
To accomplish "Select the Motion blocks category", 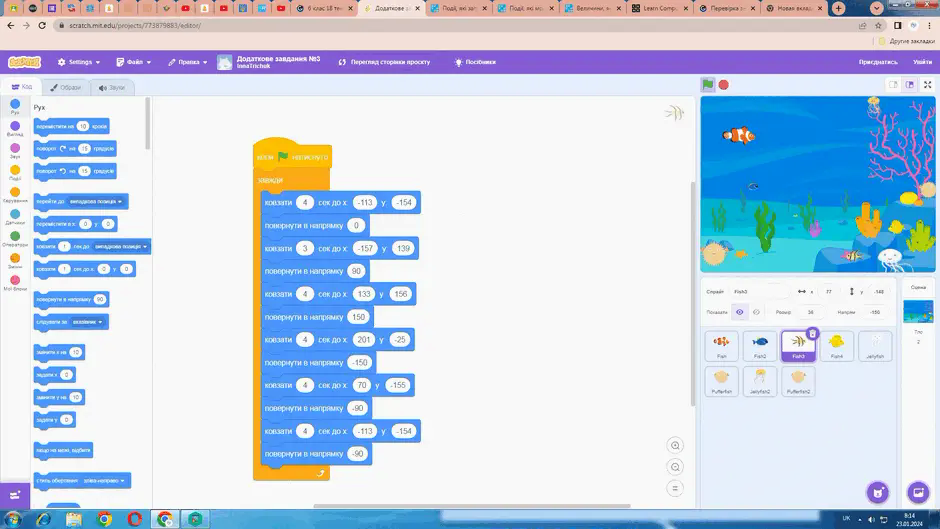I will click(x=15, y=107).
